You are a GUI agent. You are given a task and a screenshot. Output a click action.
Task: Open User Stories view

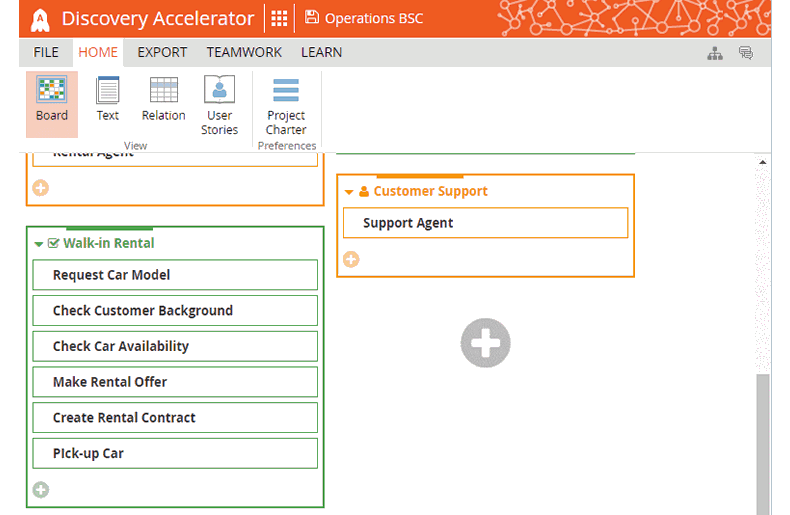pyautogui.click(x=219, y=106)
